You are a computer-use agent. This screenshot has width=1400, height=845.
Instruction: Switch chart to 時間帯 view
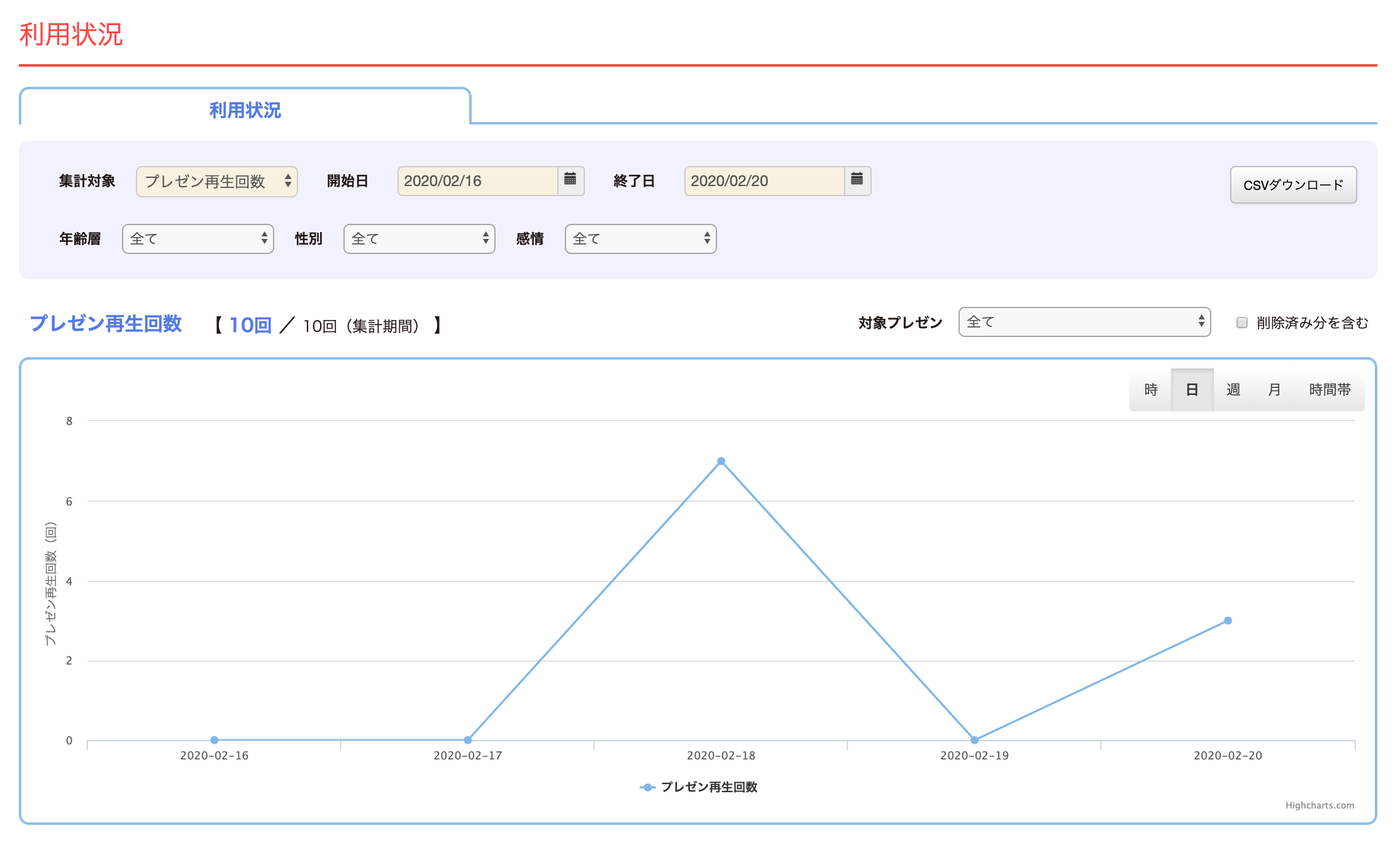[x=1330, y=390]
